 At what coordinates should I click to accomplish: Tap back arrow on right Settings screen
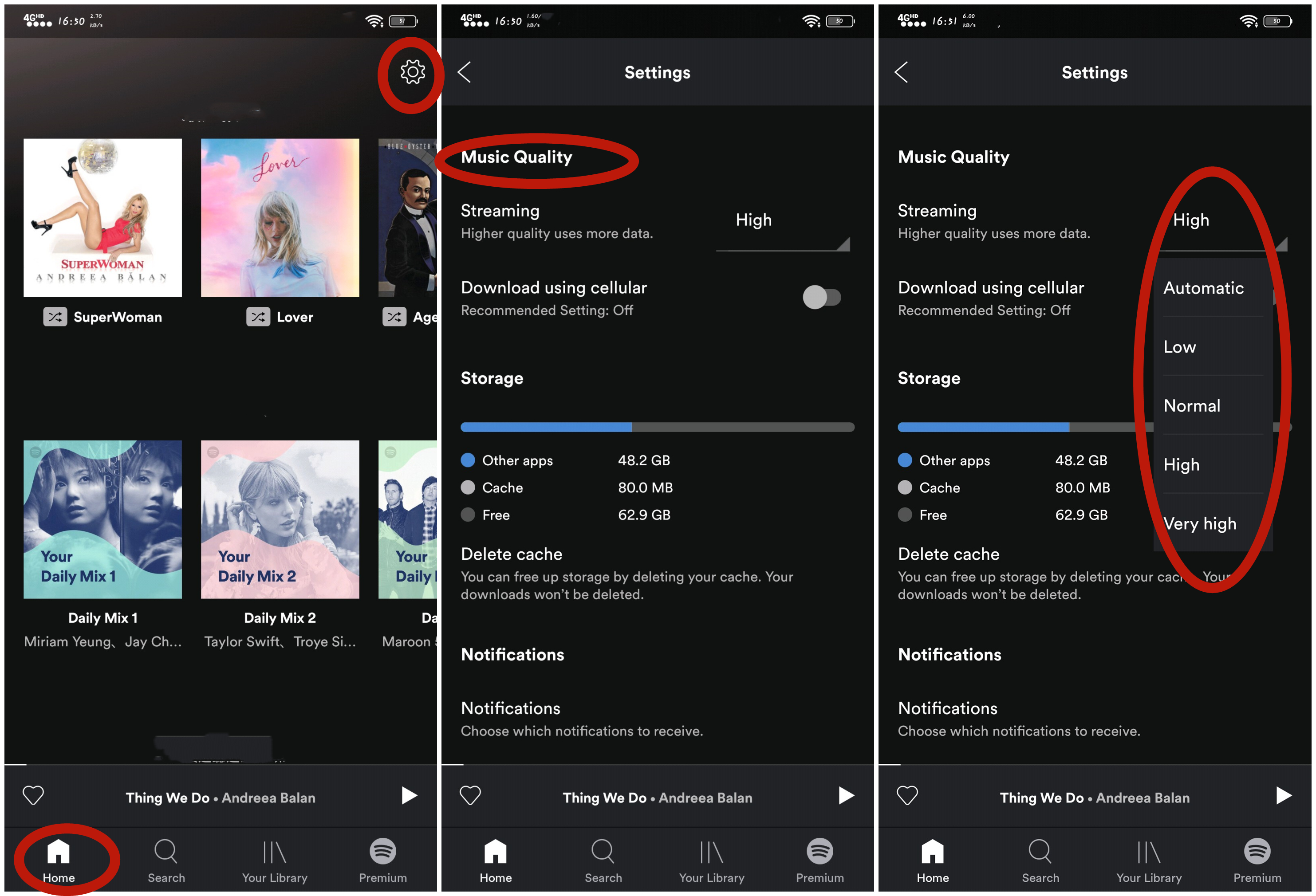coord(902,72)
